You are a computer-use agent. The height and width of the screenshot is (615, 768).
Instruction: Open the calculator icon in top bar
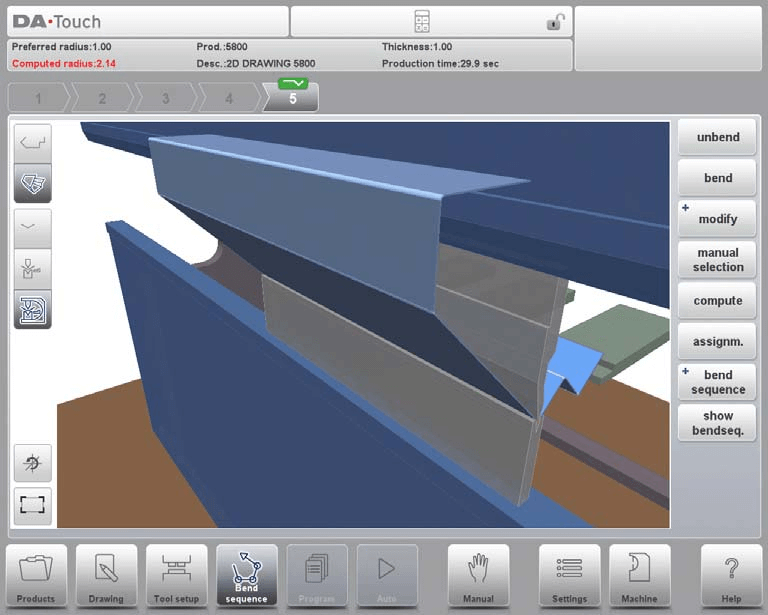click(422, 22)
